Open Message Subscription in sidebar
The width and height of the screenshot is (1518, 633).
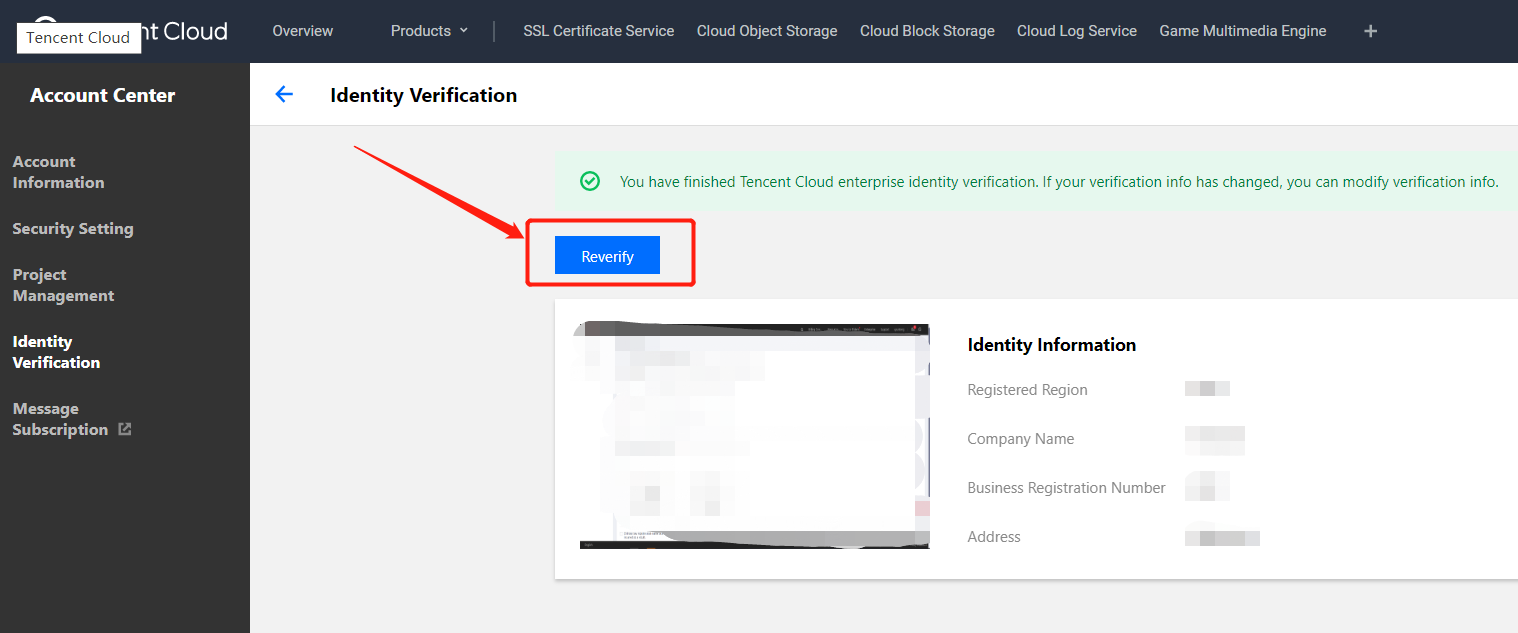60,419
